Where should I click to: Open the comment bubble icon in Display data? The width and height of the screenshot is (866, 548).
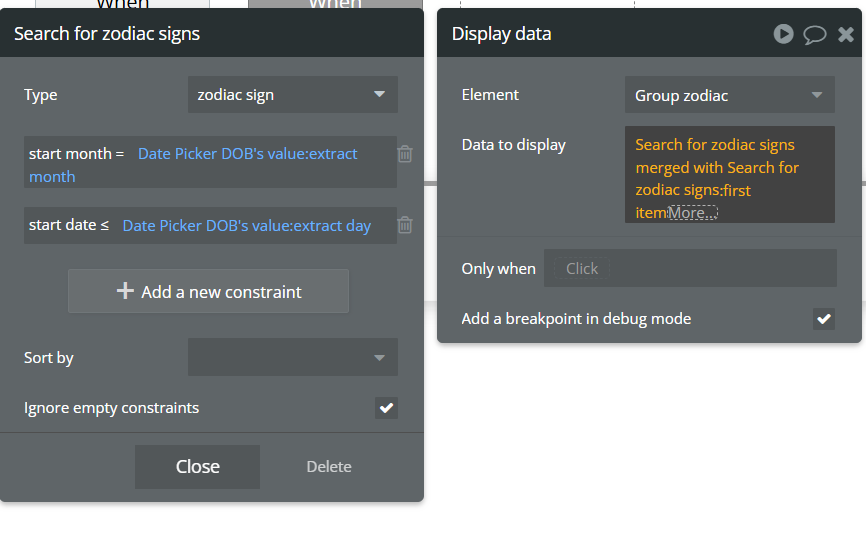click(814, 34)
